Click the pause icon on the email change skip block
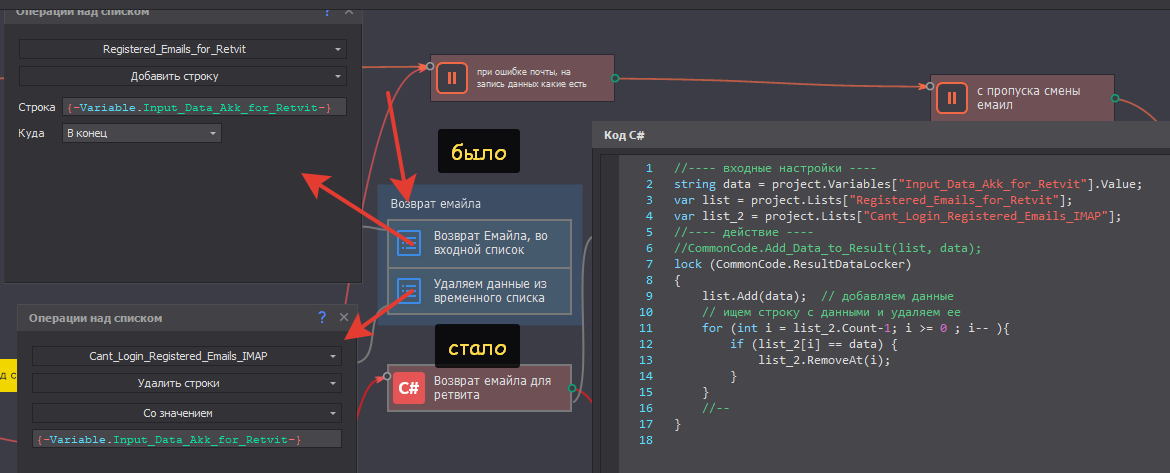 point(951,98)
